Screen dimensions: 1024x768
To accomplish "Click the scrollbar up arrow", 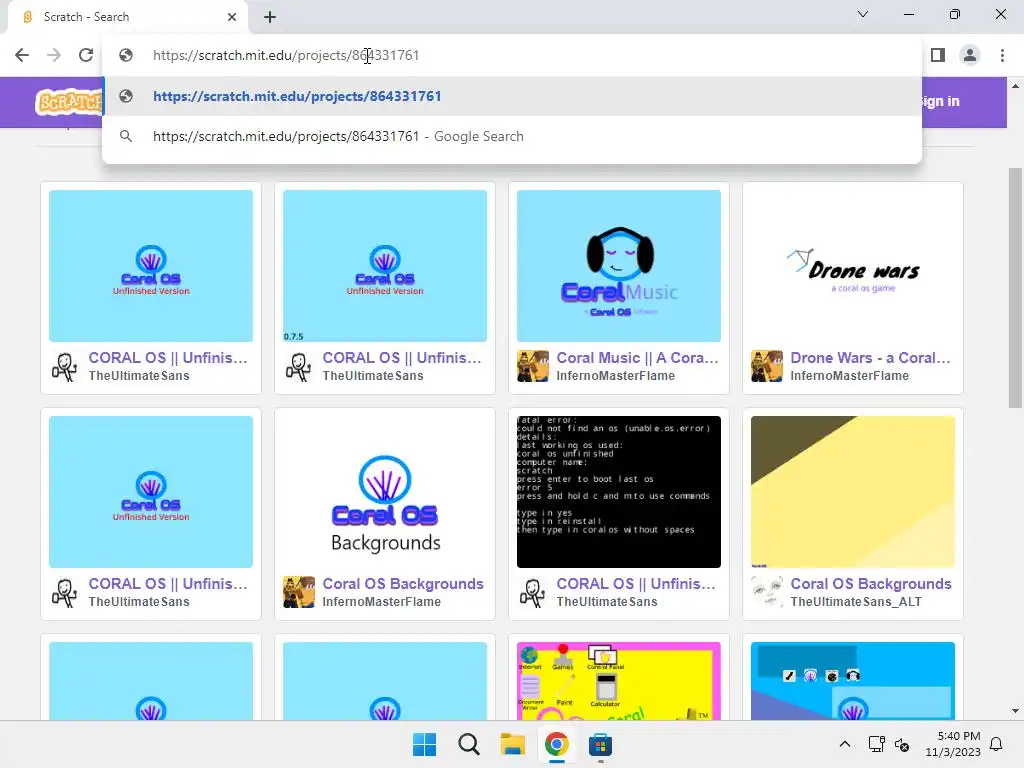I will click(1015, 86).
